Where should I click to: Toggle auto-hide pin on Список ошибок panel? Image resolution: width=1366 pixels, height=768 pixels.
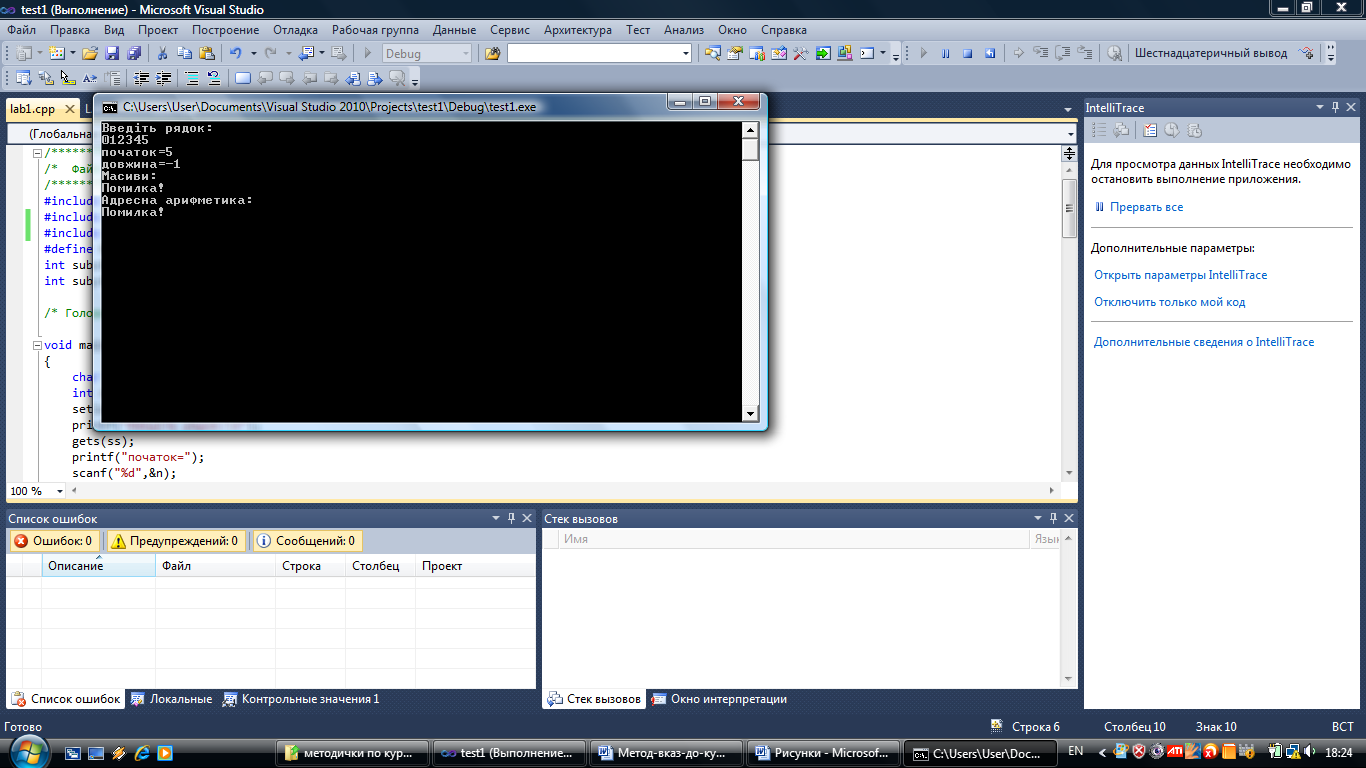click(511, 518)
